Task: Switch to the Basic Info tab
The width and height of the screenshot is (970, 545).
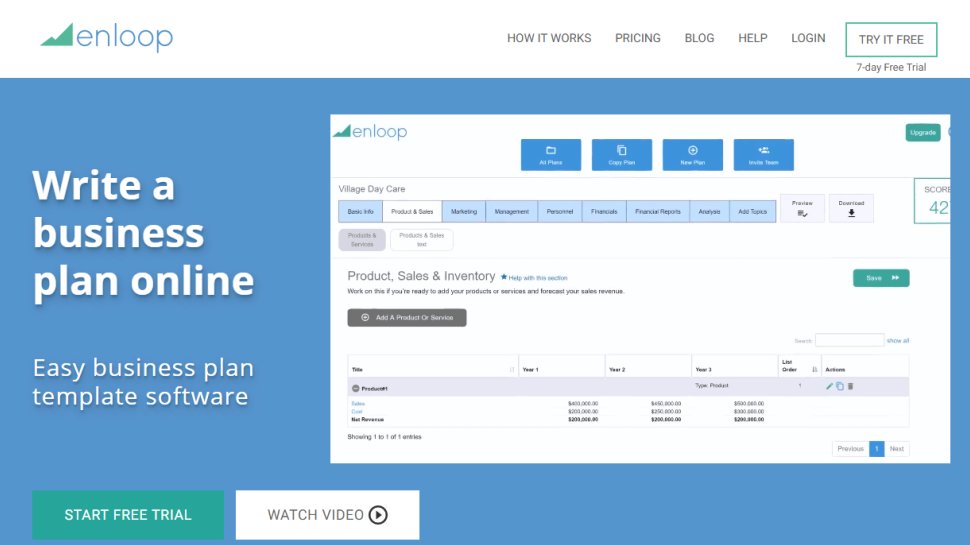Action: (361, 212)
